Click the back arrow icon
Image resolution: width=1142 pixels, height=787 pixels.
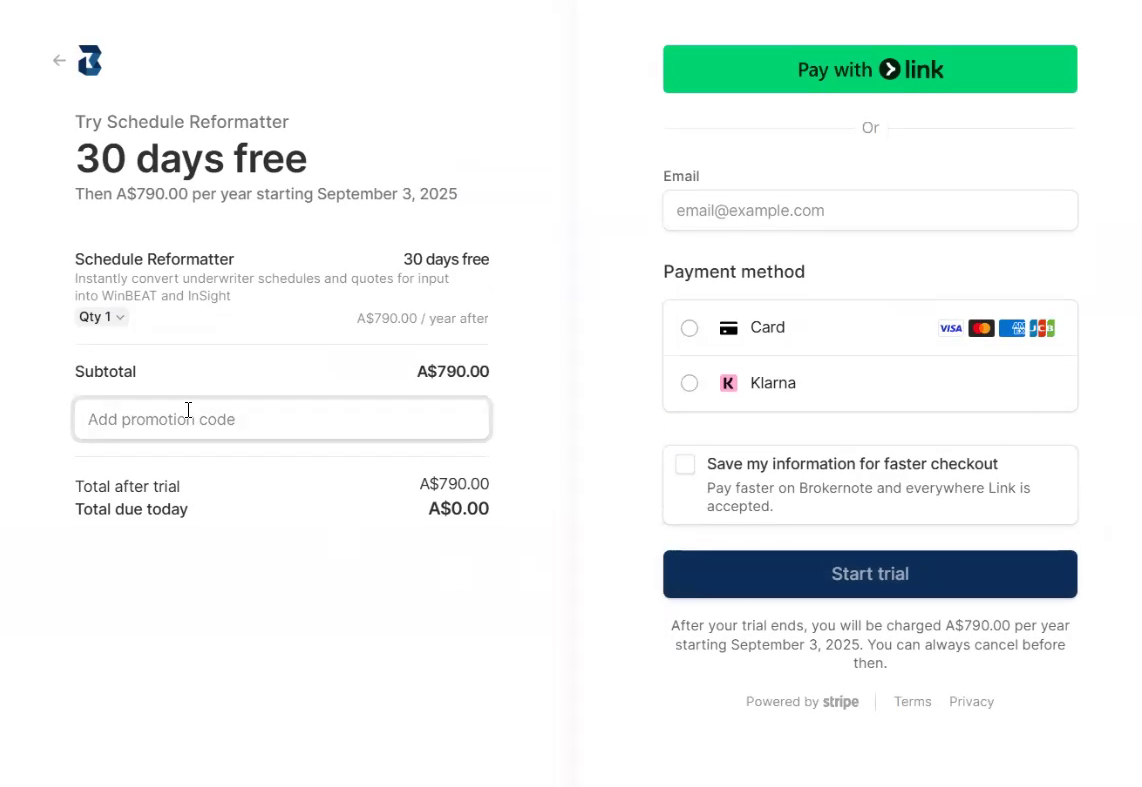coord(59,60)
